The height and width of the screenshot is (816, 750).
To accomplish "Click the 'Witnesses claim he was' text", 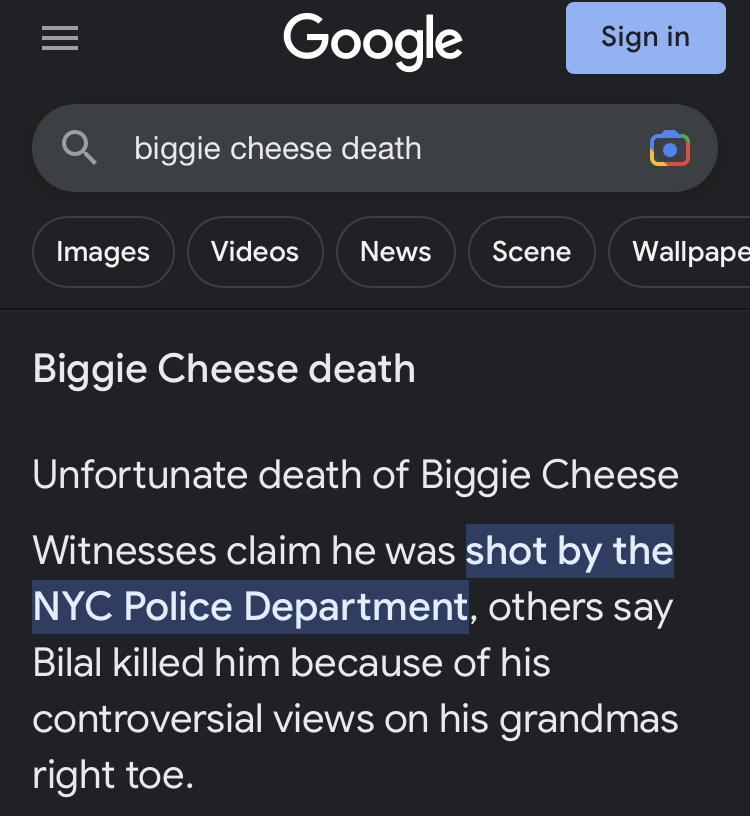I will [244, 550].
